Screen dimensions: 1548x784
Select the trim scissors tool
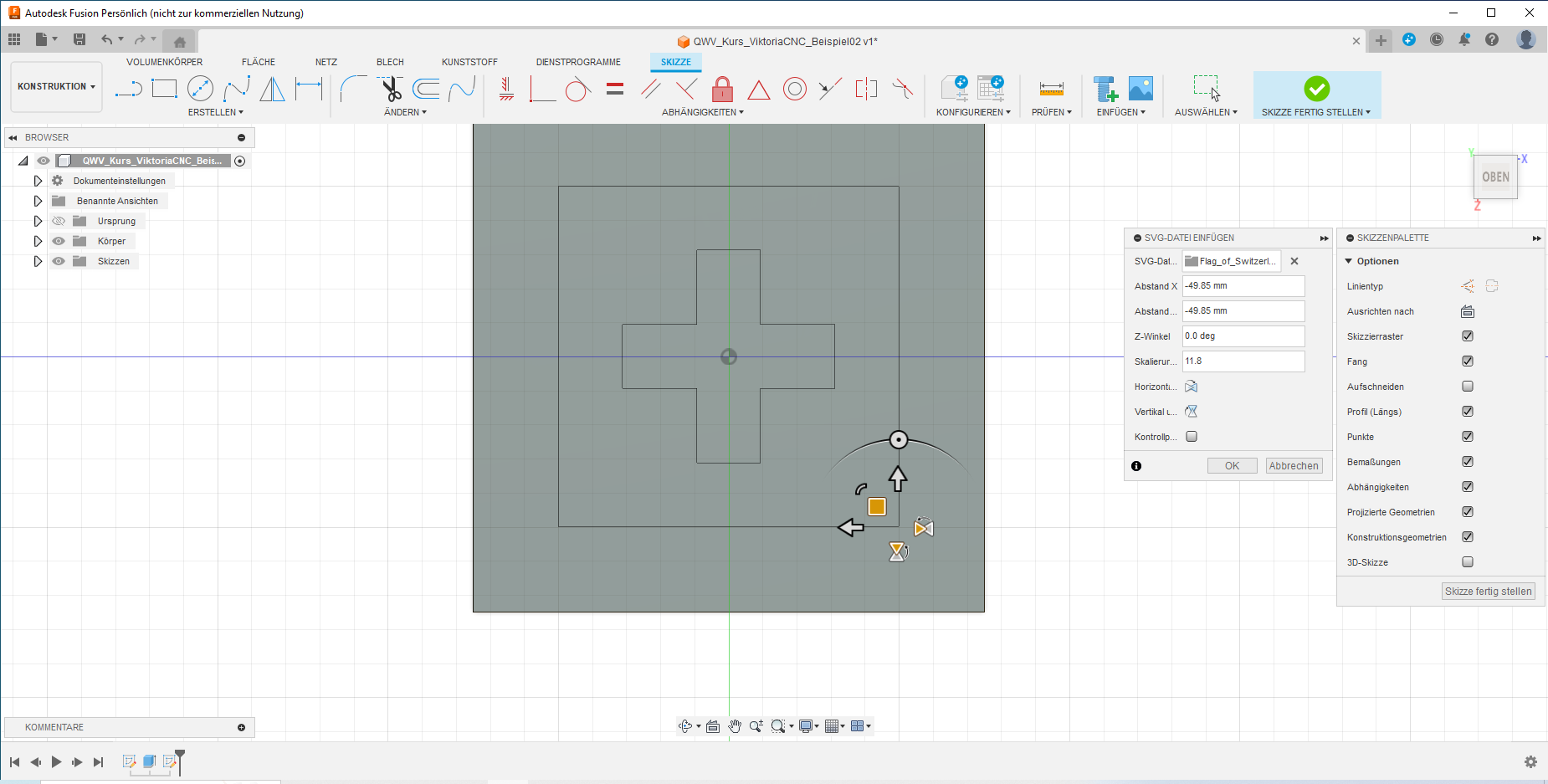tap(390, 89)
